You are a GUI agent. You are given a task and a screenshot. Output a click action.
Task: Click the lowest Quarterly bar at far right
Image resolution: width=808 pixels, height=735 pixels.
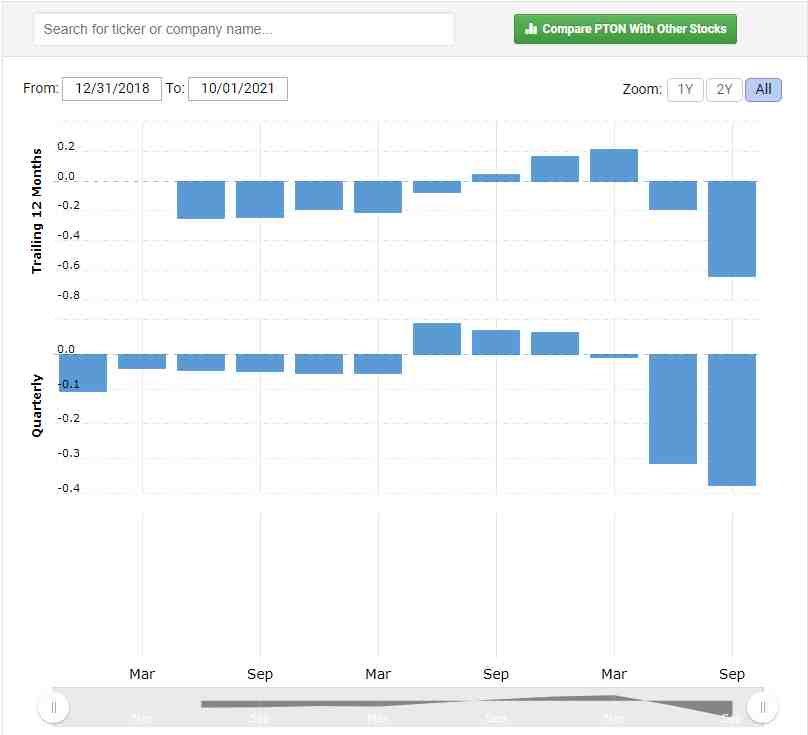[x=732, y=419]
